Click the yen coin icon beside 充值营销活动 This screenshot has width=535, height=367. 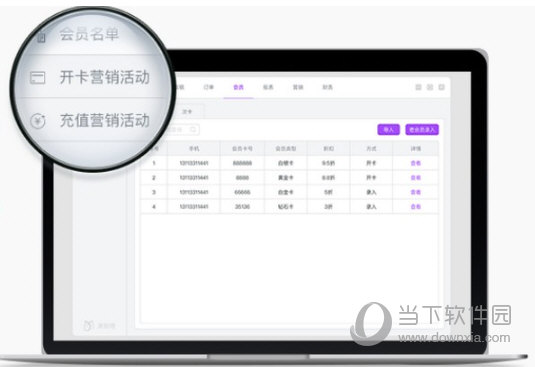tap(38, 121)
